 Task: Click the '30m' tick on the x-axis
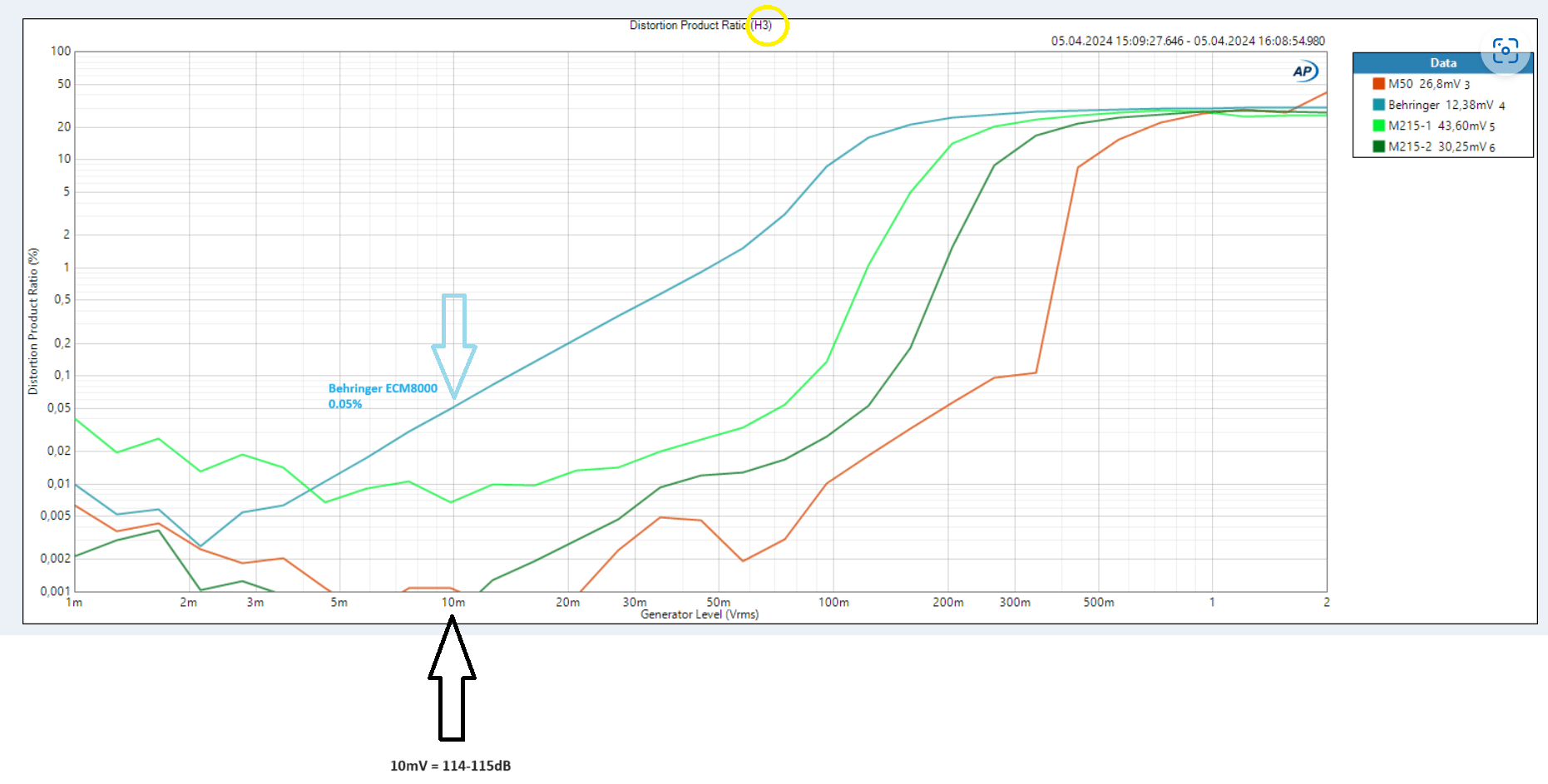point(635,602)
